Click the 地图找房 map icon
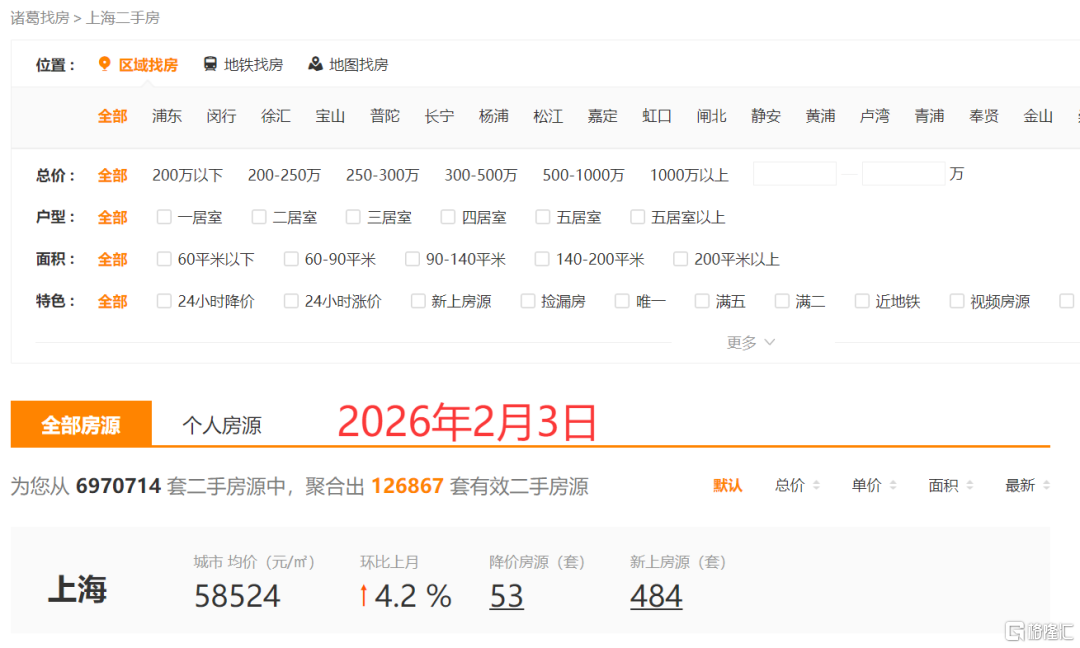The width and height of the screenshot is (1080, 648). tap(315, 64)
